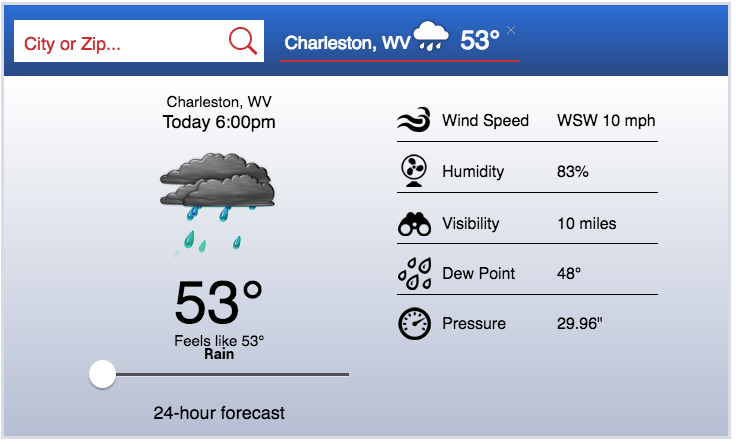Click the dew point droplets icon

point(414,273)
